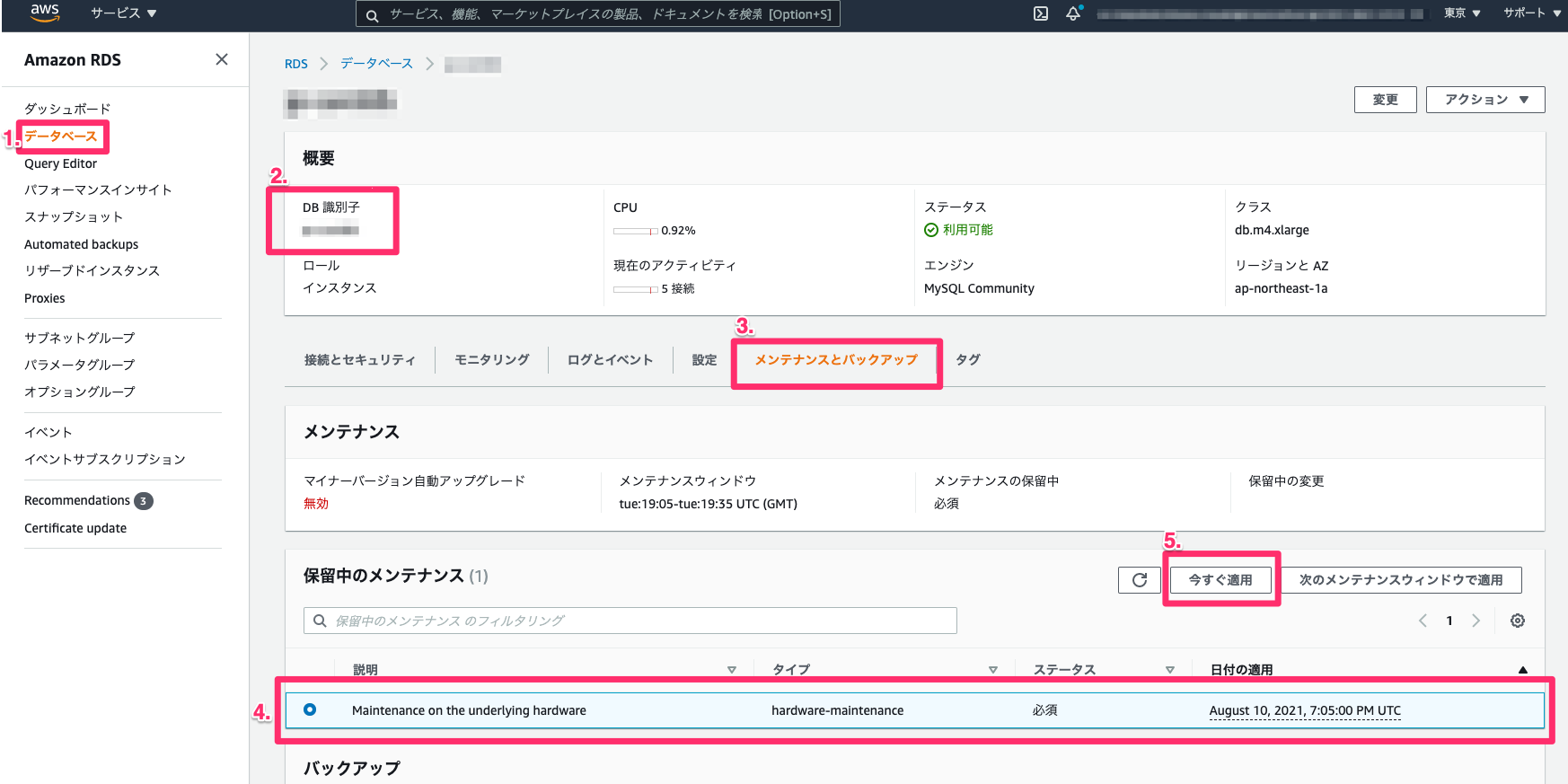This screenshot has height=784, width=1568.
Task: Open the 東京 region dropdown
Action: [x=1462, y=13]
